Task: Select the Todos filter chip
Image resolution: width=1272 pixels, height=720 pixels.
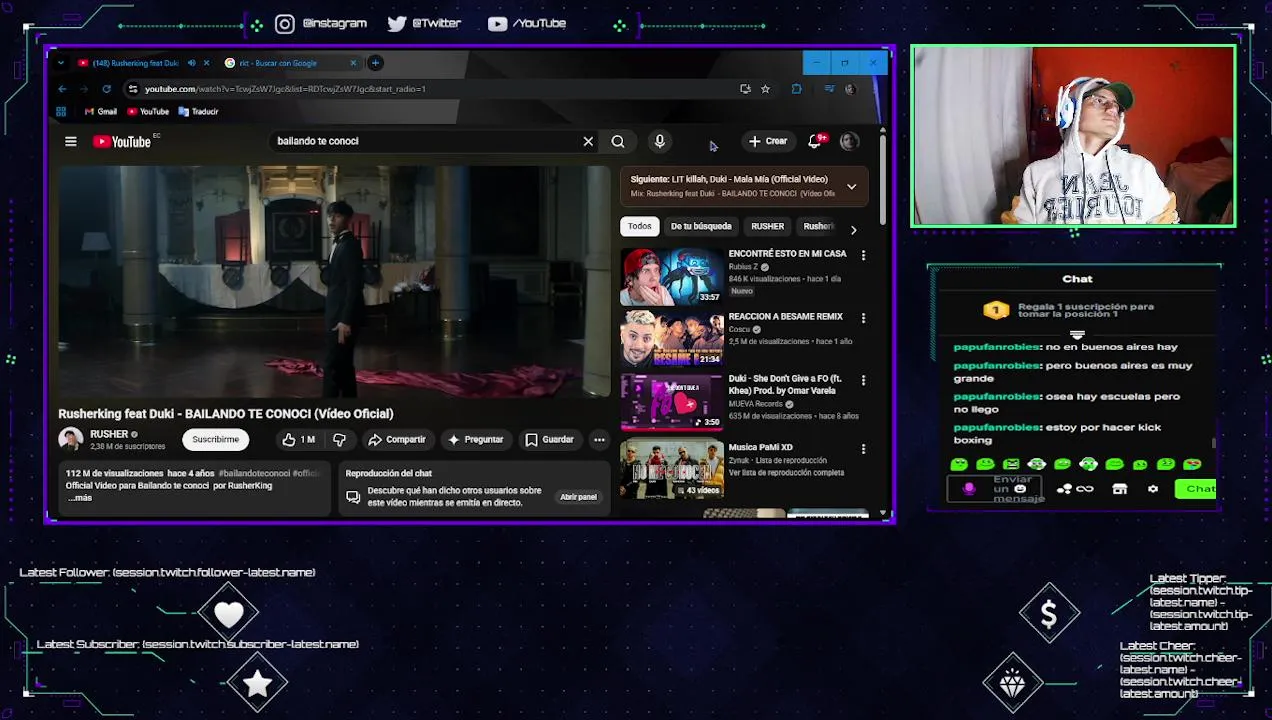Action: pyautogui.click(x=639, y=227)
